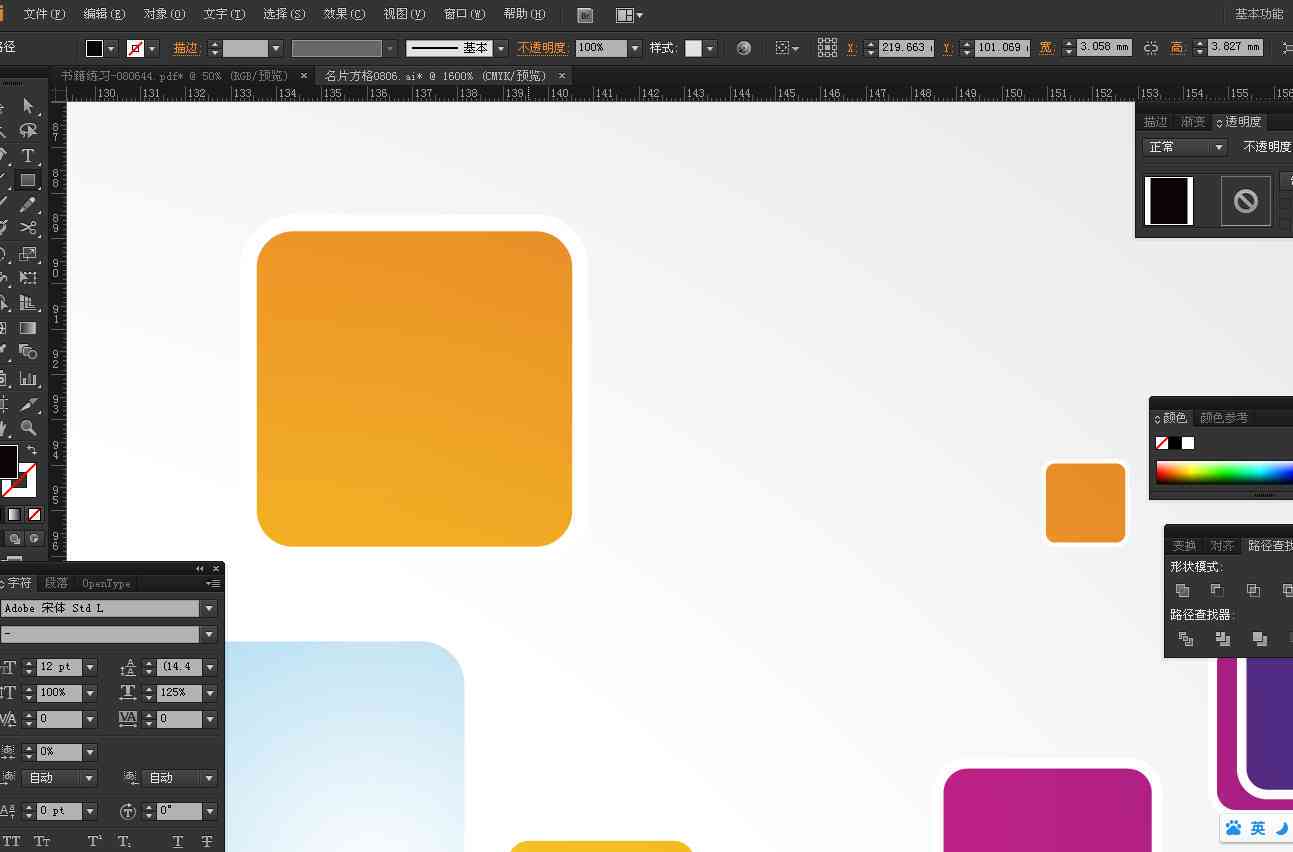1293x852 pixels.
Task: Swap fill and stroke colors arrow
Action: coord(31,451)
